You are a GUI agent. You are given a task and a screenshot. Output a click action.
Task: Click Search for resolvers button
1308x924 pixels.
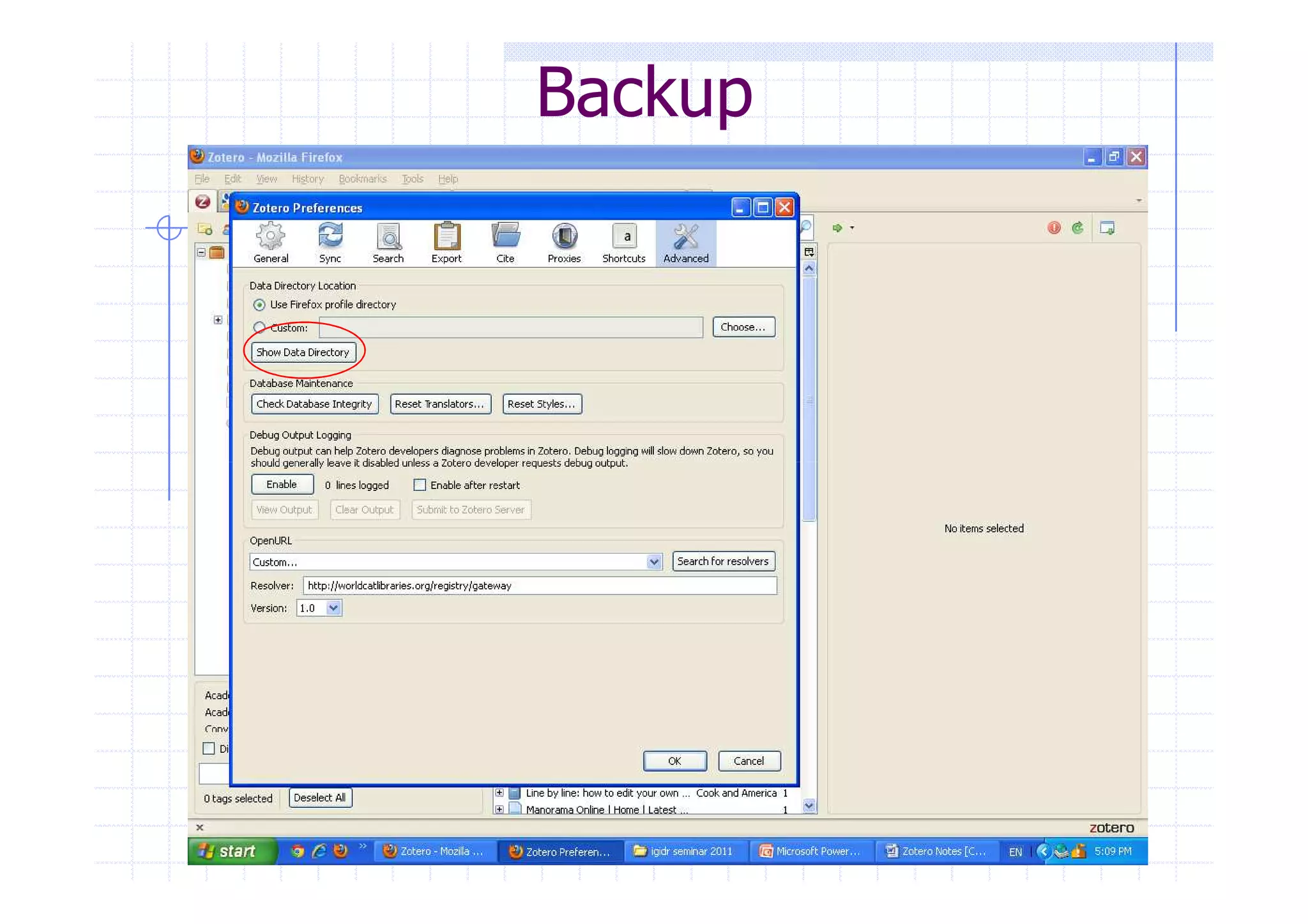click(x=723, y=561)
